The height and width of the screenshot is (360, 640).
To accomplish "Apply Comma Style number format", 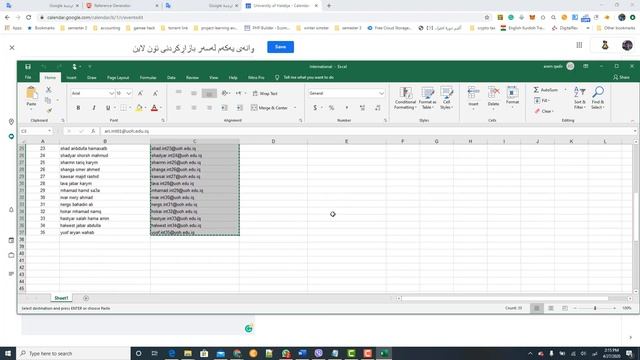I will coord(347,108).
